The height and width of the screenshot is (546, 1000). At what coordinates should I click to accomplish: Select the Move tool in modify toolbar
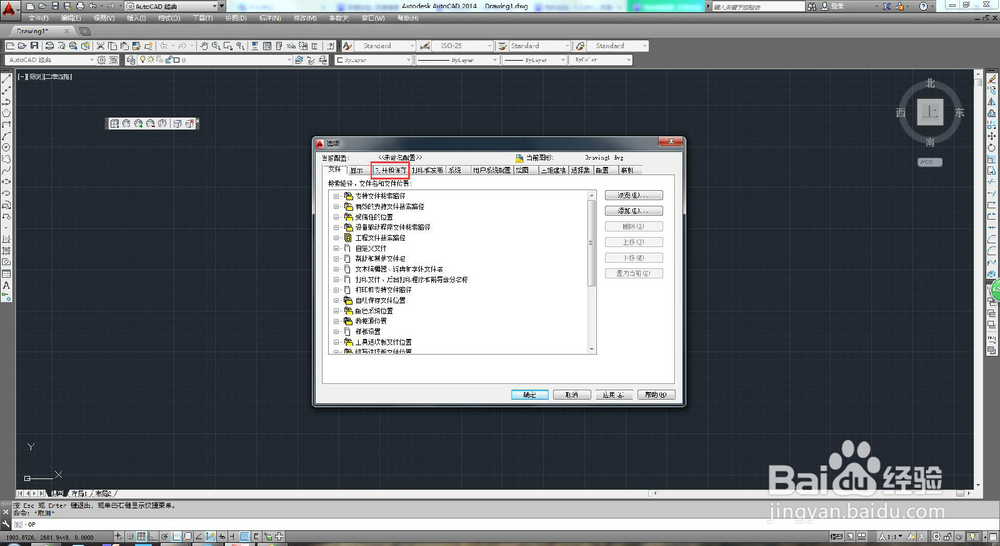point(992,136)
